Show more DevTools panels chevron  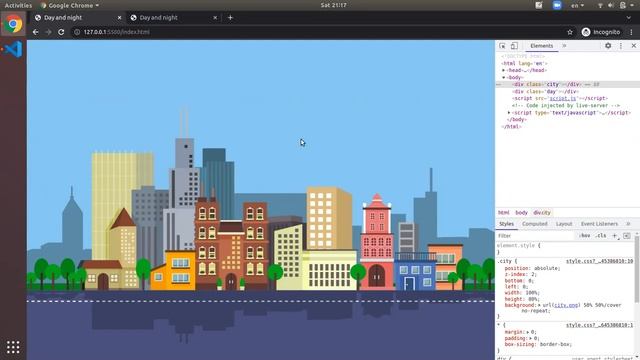tap(564, 46)
